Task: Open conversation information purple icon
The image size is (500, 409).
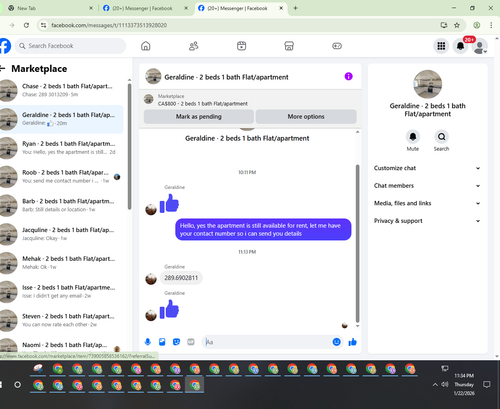Action: pyautogui.click(x=348, y=76)
